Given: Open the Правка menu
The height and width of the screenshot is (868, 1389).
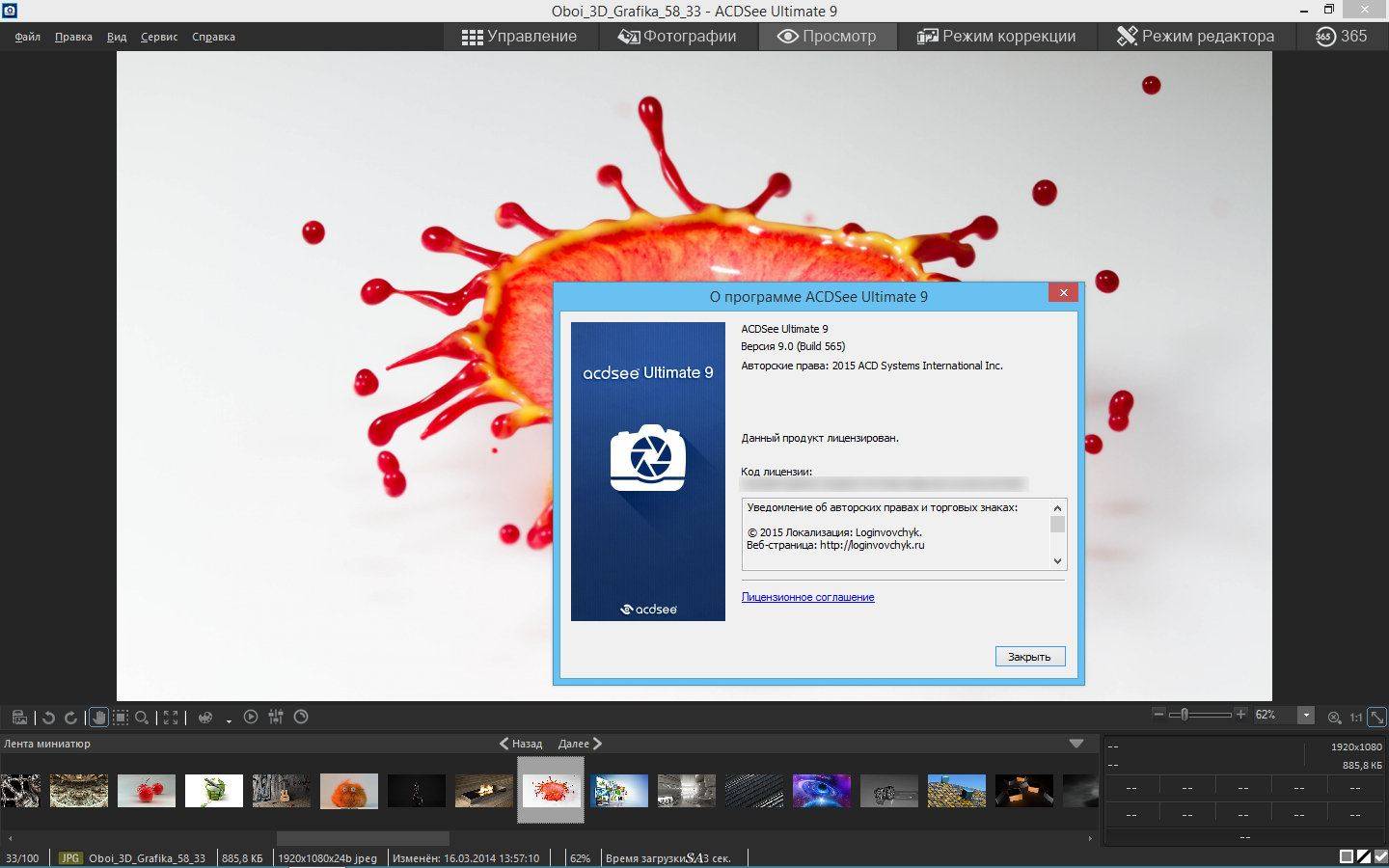Looking at the screenshot, I should point(73,37).
